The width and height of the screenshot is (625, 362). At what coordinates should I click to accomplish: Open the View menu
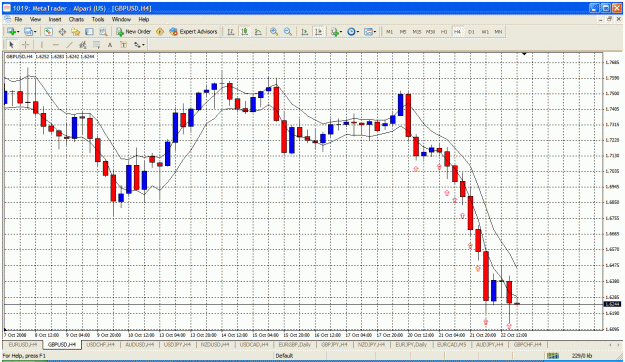point(35,19)
